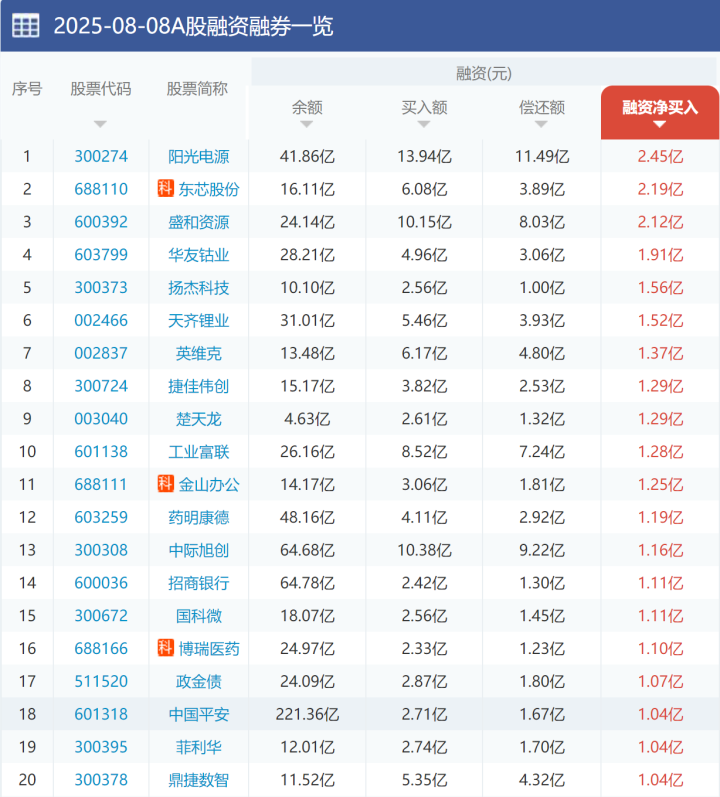Viewport: 720px width, 797px height.
Task: Open 鼎捷数智 stock link
Action: tap(199, 780)
